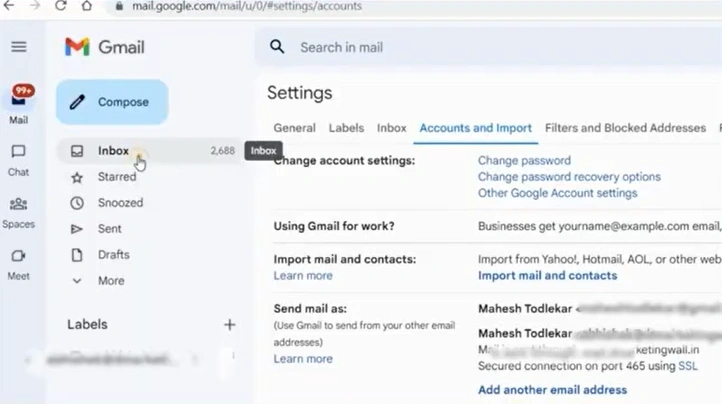The height and width of the screenshot is (404, 722).
Task: Click the Drafts page icon
Action: coord(77,255)
